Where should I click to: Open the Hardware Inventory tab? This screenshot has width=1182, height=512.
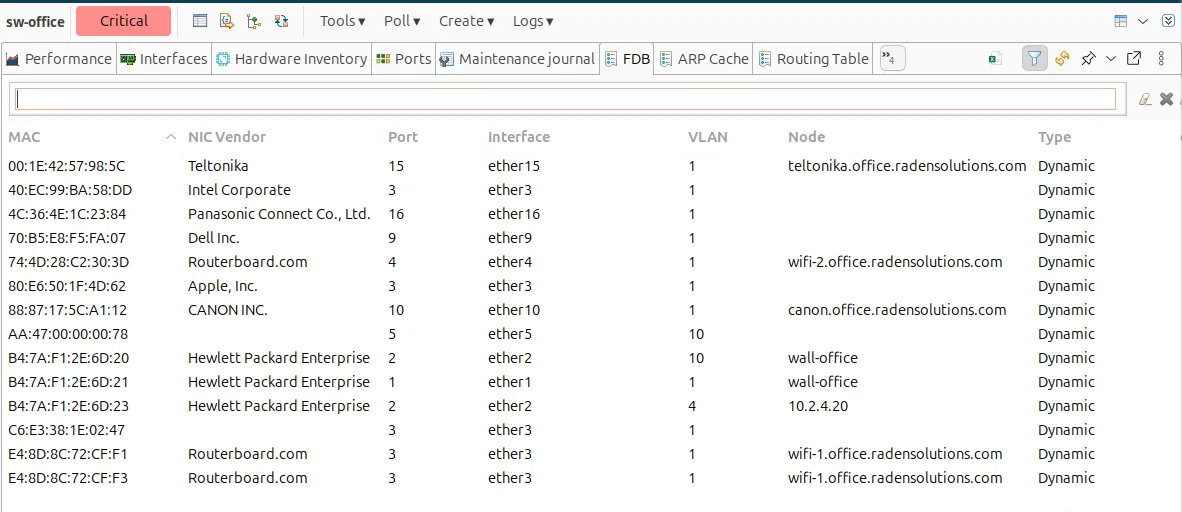[x=291, y=59]
